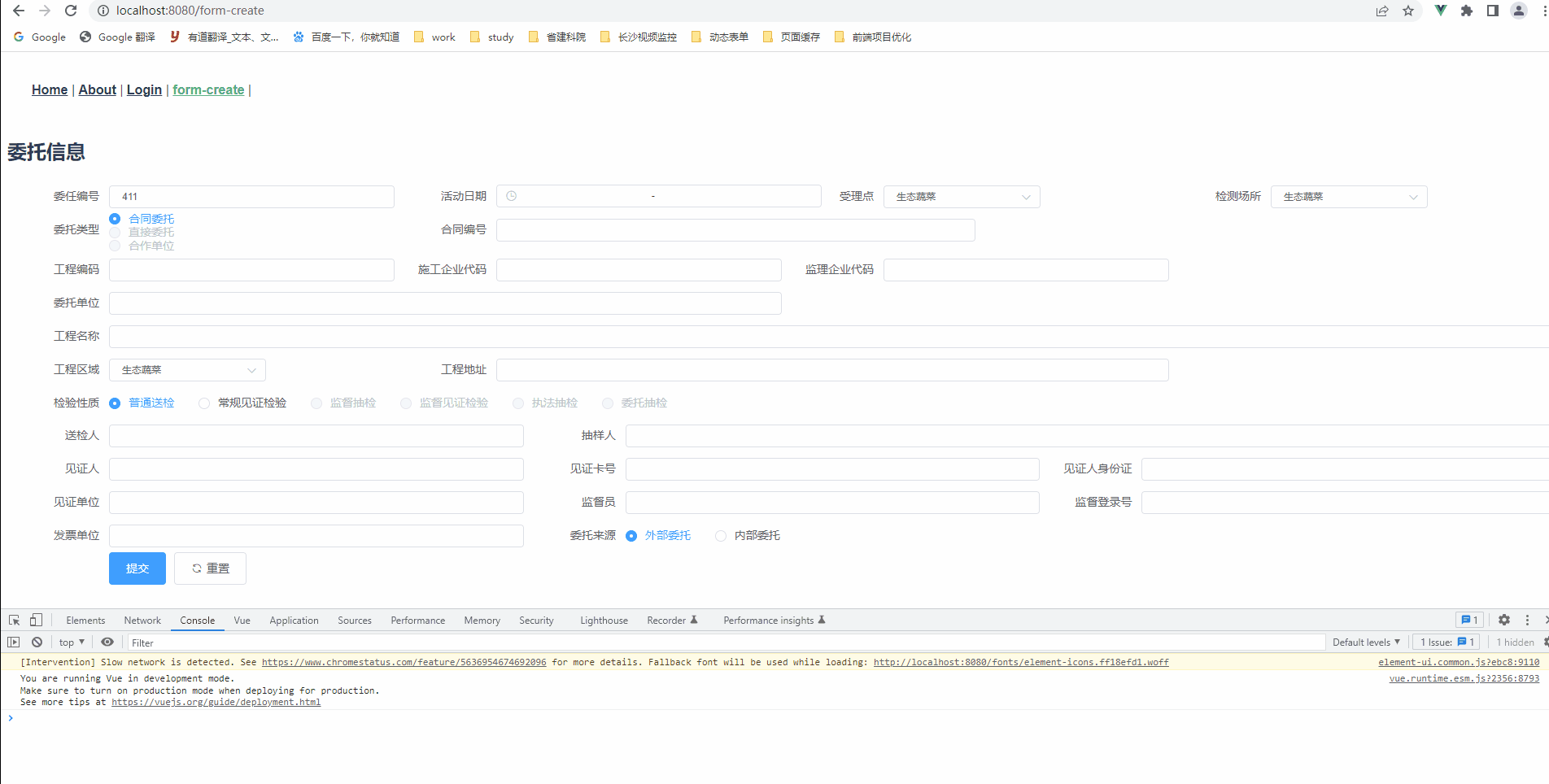Viewport: 1549px width, 784px height.
Task: Select the inspect element tool in DevTools
Action: pos(13,620)
